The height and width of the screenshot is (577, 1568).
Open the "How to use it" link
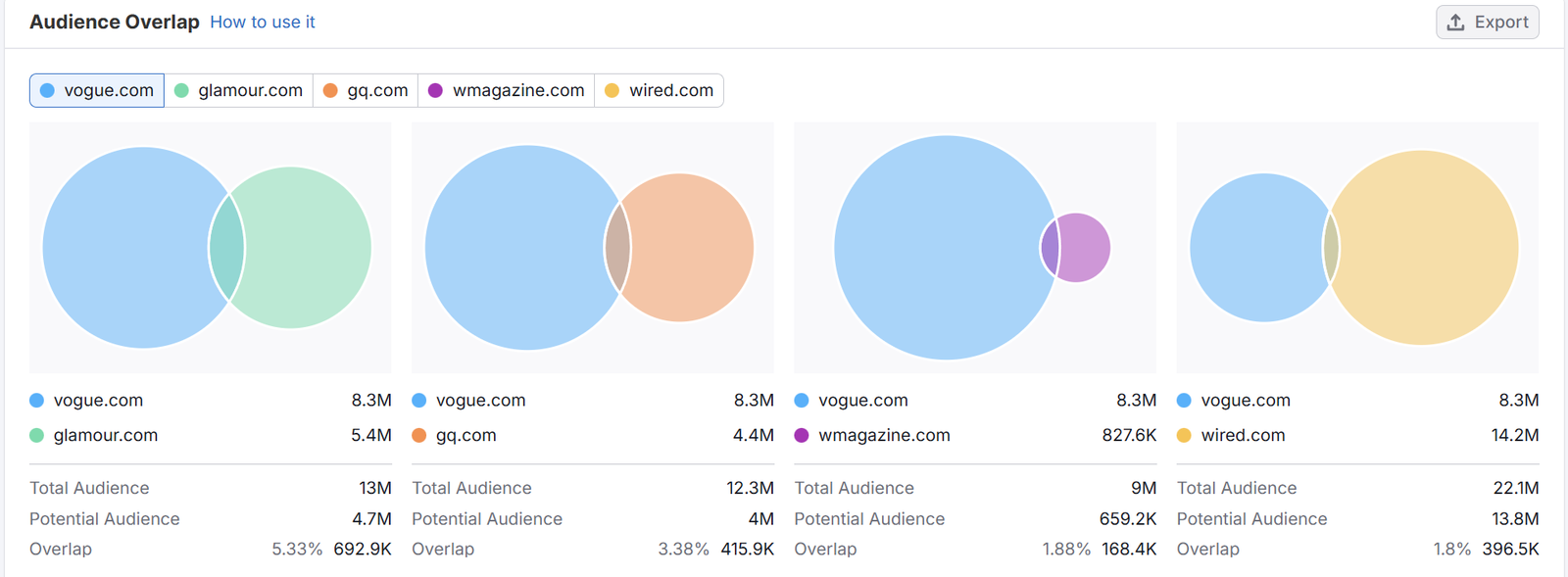point(263,22)
